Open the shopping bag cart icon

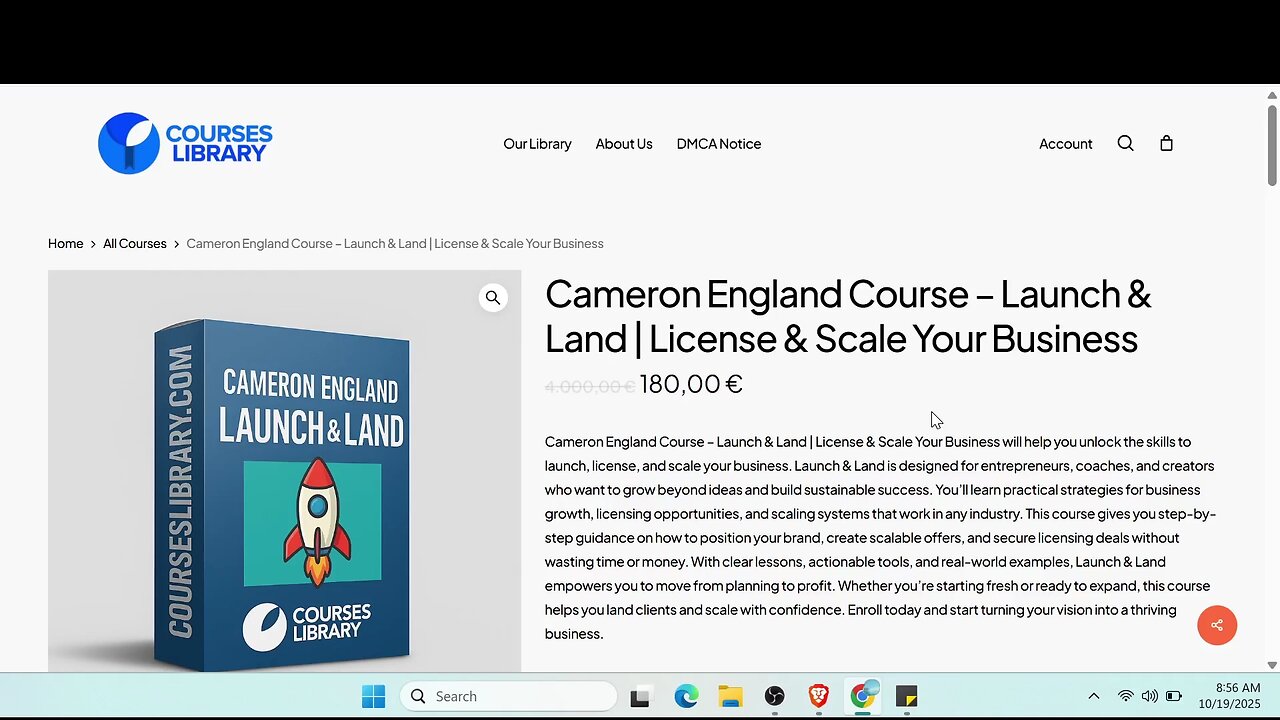(1166, 143)
